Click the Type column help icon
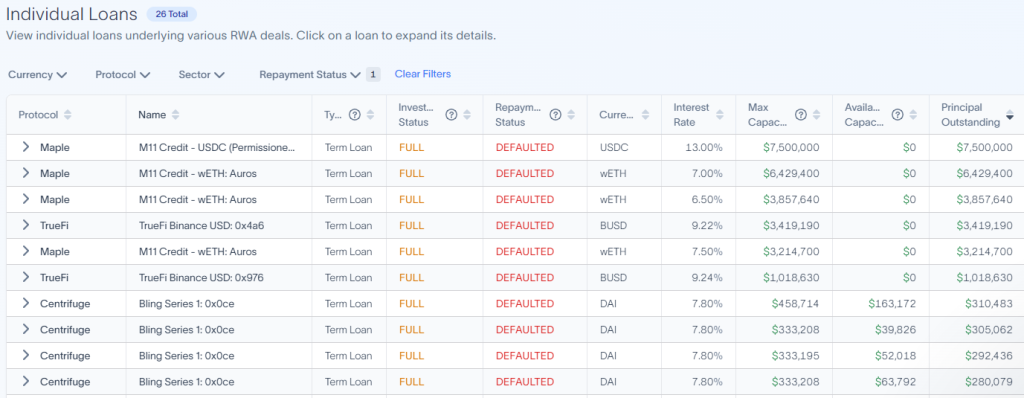The height and width of the screenshot is (398, 1024). pos(355,115)
